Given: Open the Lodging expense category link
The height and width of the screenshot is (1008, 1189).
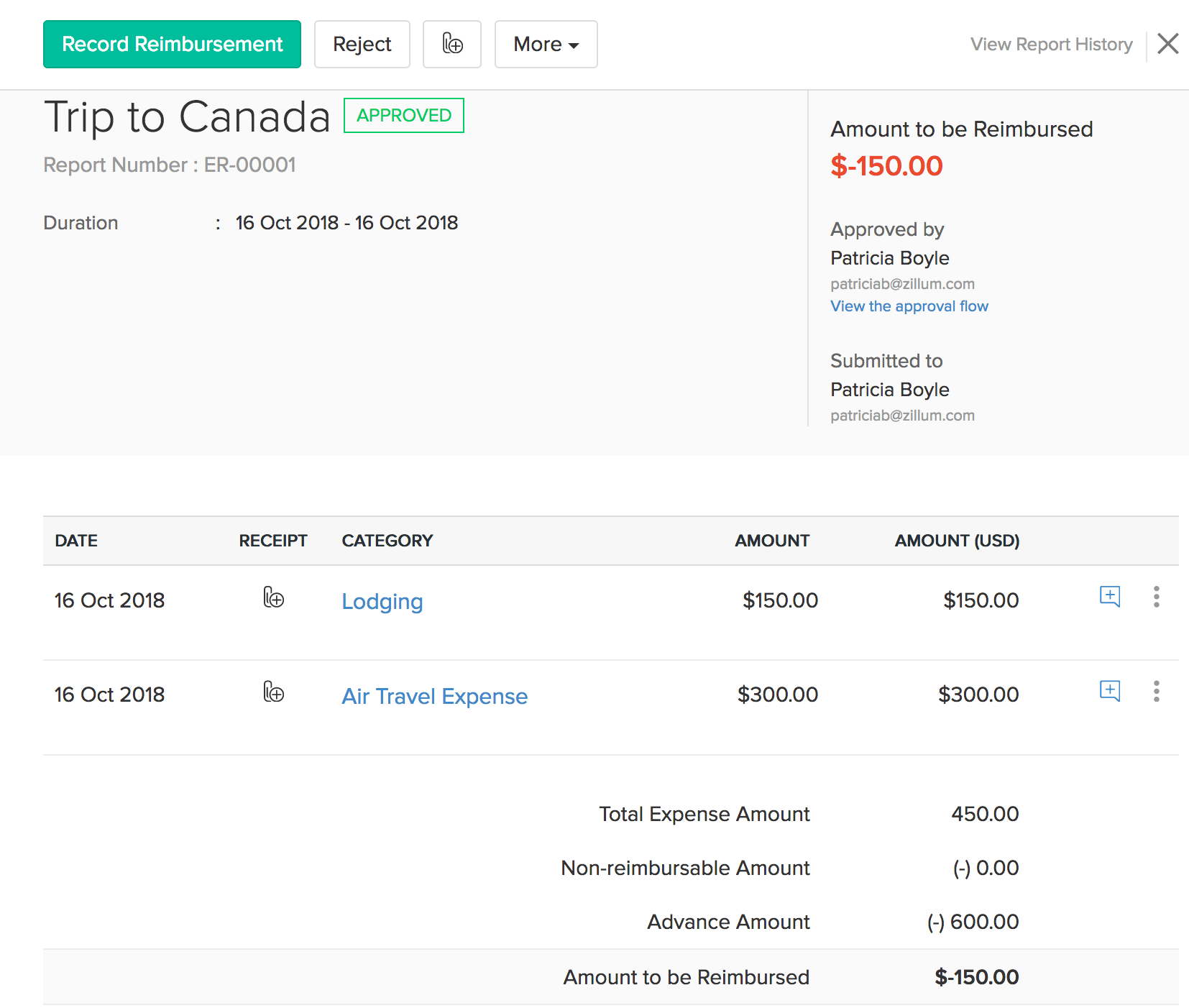Looking at the screenshot, I should pos(382,601).
